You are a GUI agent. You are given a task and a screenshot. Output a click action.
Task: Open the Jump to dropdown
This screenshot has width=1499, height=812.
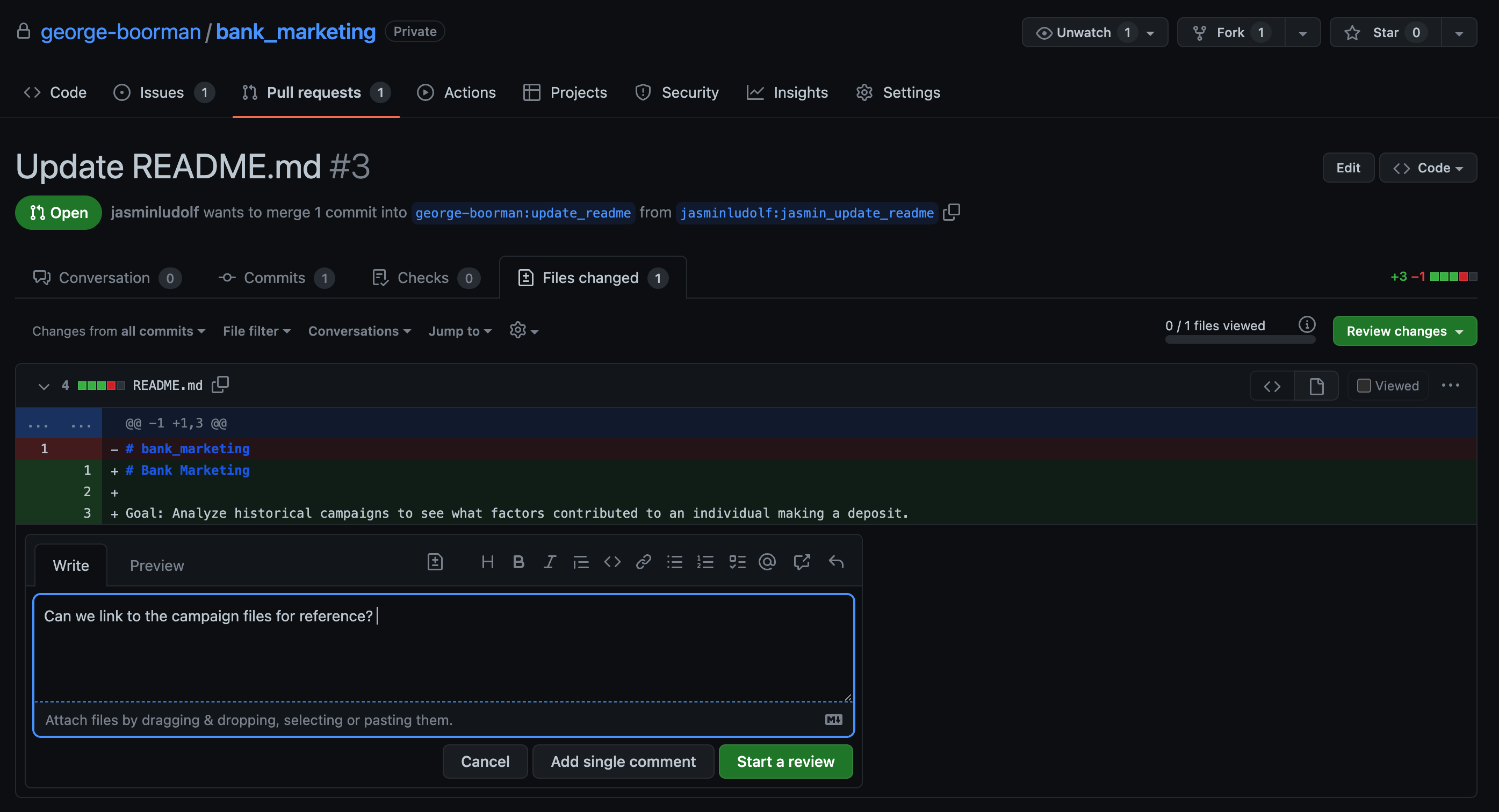[460, 331]
